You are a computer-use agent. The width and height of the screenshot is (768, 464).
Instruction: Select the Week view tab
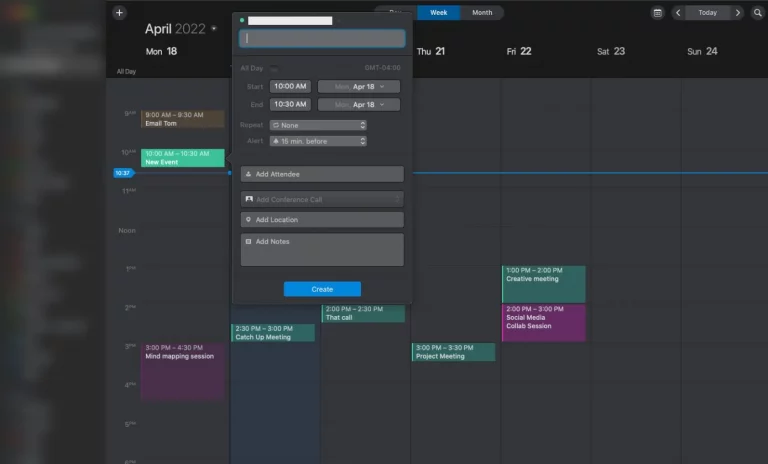437,13
